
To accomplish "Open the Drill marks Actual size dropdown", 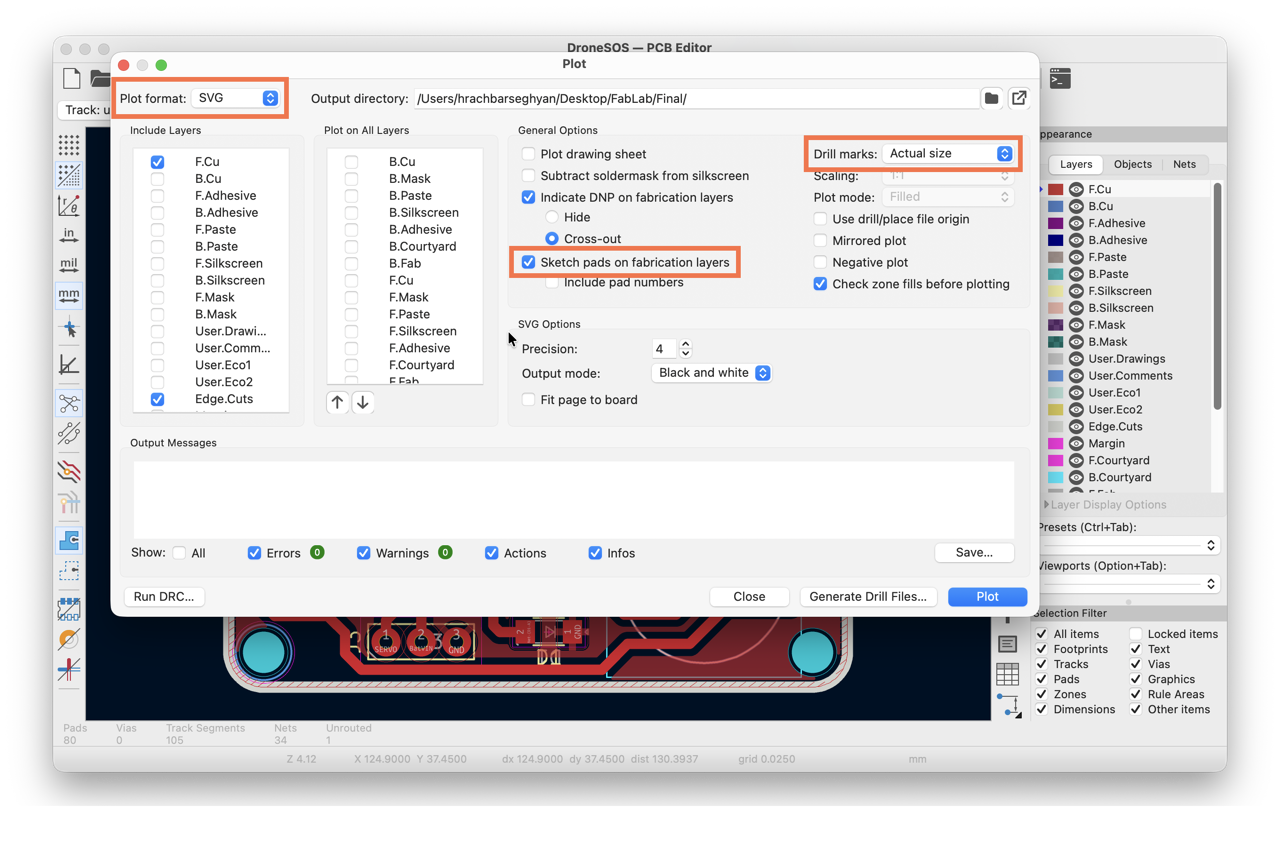I will [x=948, y=154].
